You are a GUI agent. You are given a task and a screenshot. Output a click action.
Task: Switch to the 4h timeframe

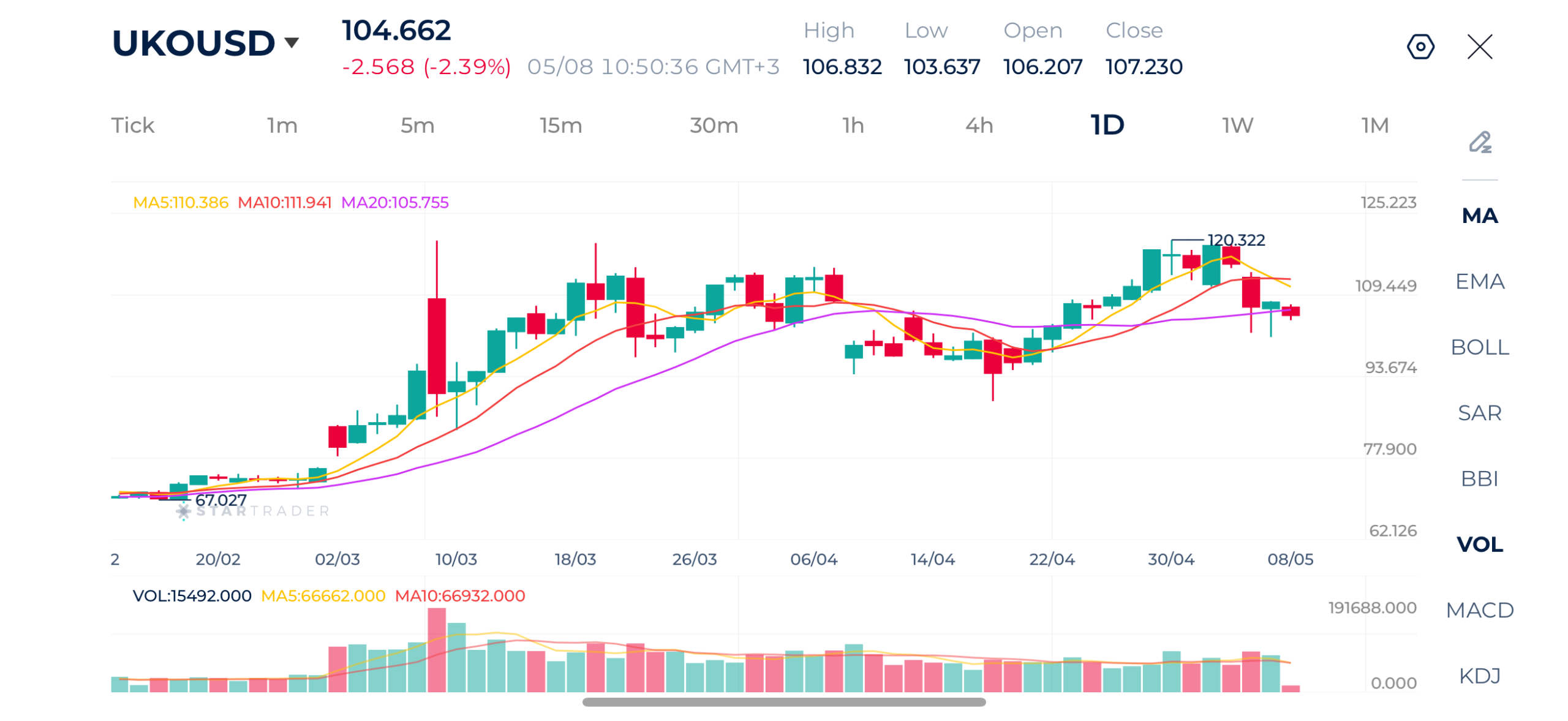[978, 125]
